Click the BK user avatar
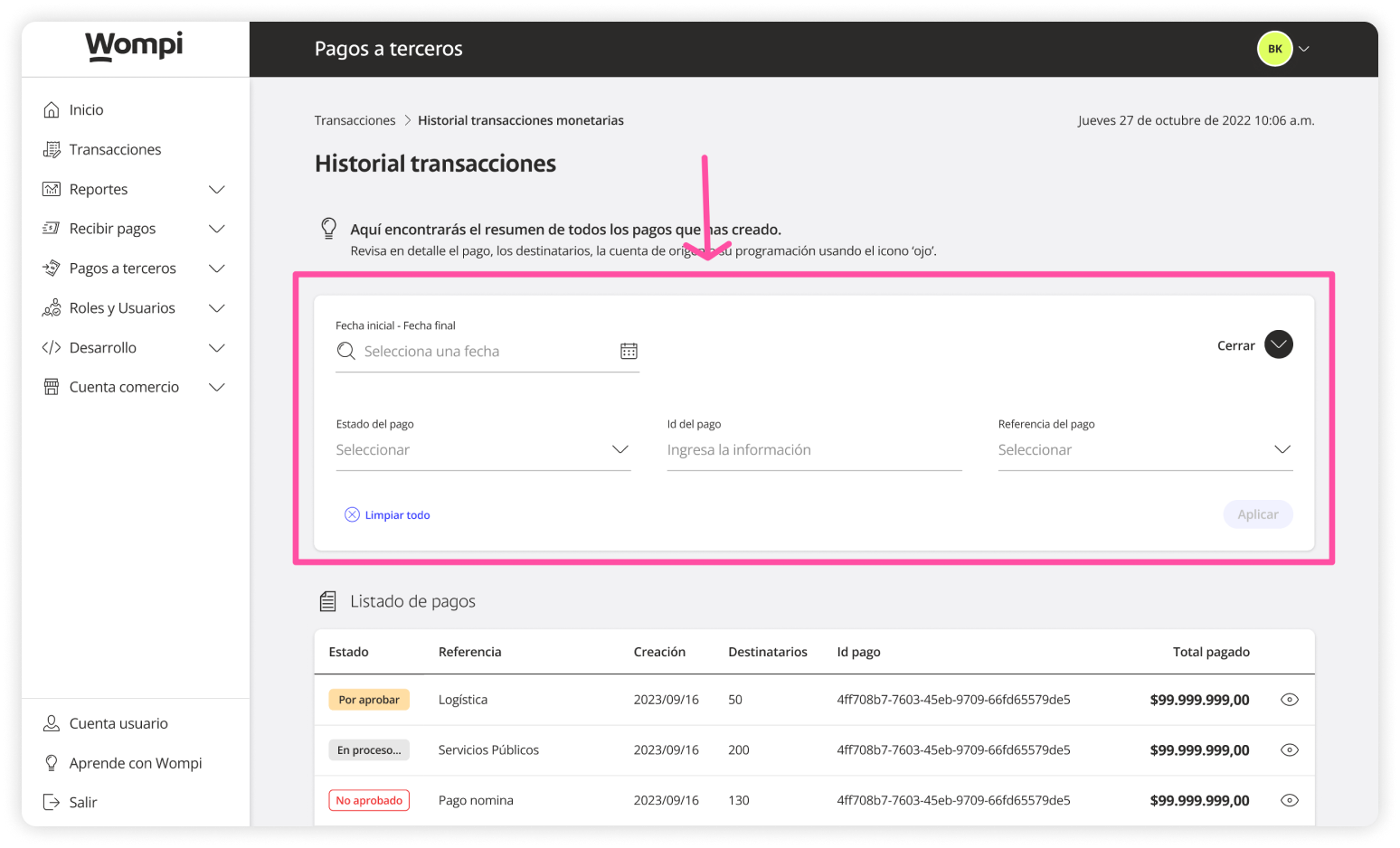Image resolution: width=1400 pixels, height=848 pixels. pyautogui.click(x=1274, y=49)
